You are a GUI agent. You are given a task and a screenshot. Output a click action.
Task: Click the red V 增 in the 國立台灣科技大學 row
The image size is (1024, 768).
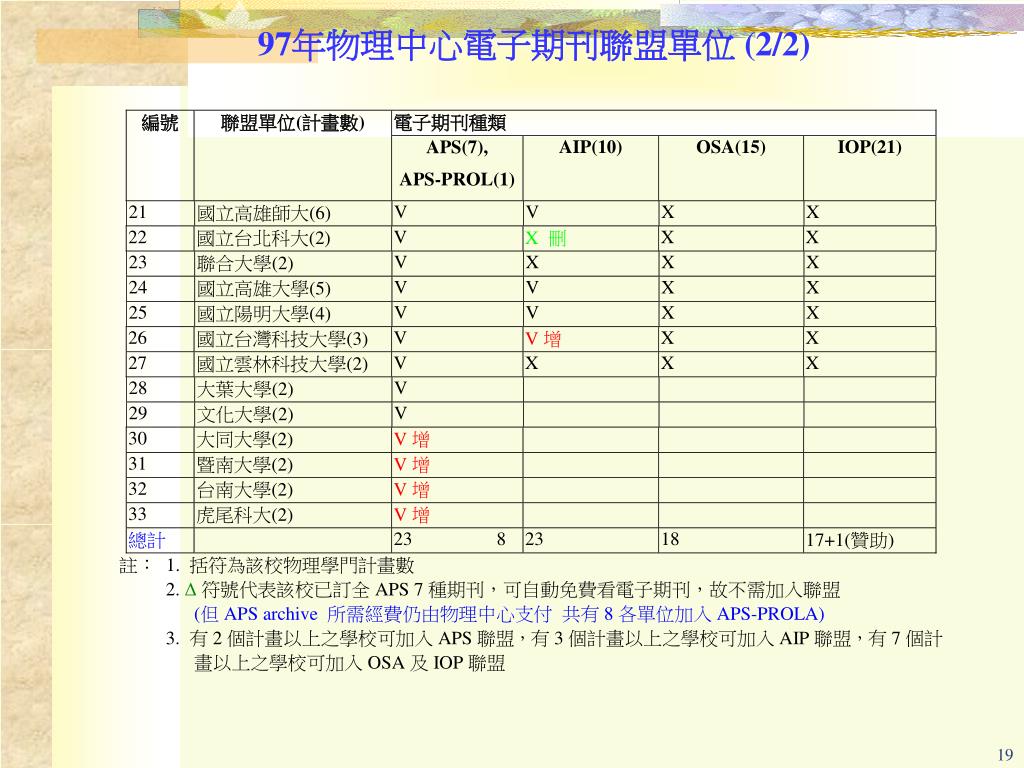543,338
